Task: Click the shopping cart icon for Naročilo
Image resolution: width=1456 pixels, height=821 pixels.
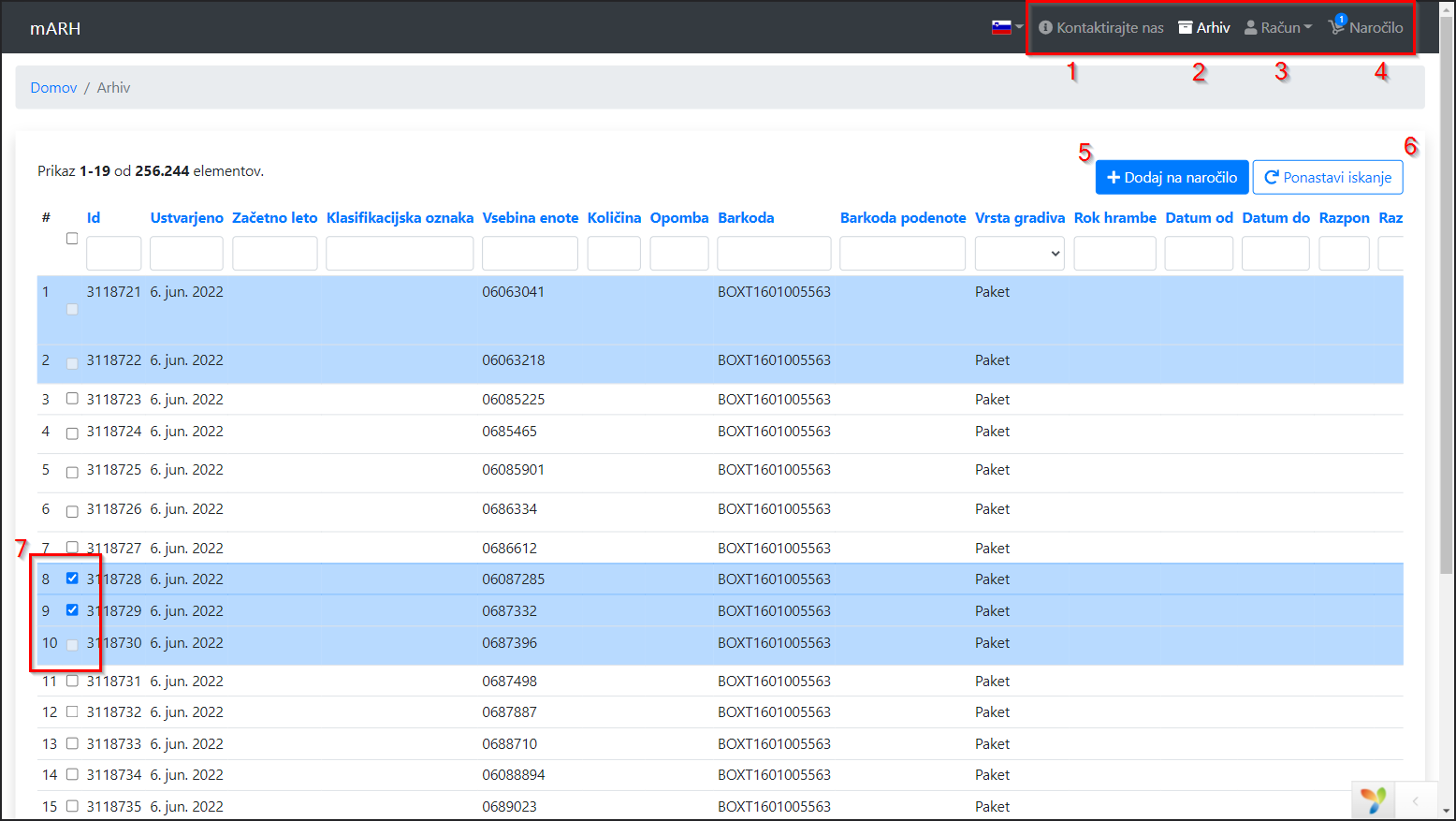Action: tap(1336, 27)
